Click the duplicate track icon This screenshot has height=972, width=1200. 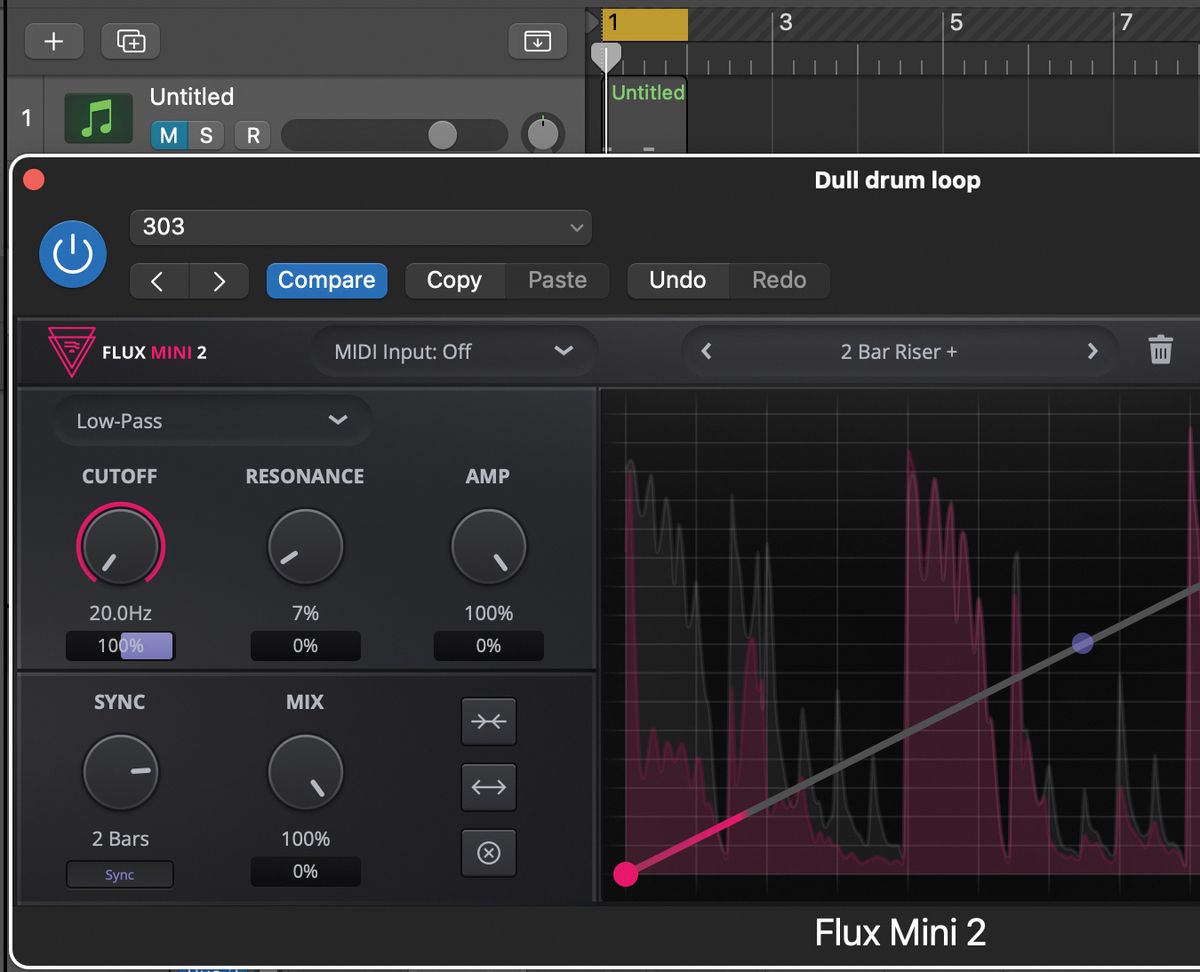pyautogui.click(x=130, y=41)
